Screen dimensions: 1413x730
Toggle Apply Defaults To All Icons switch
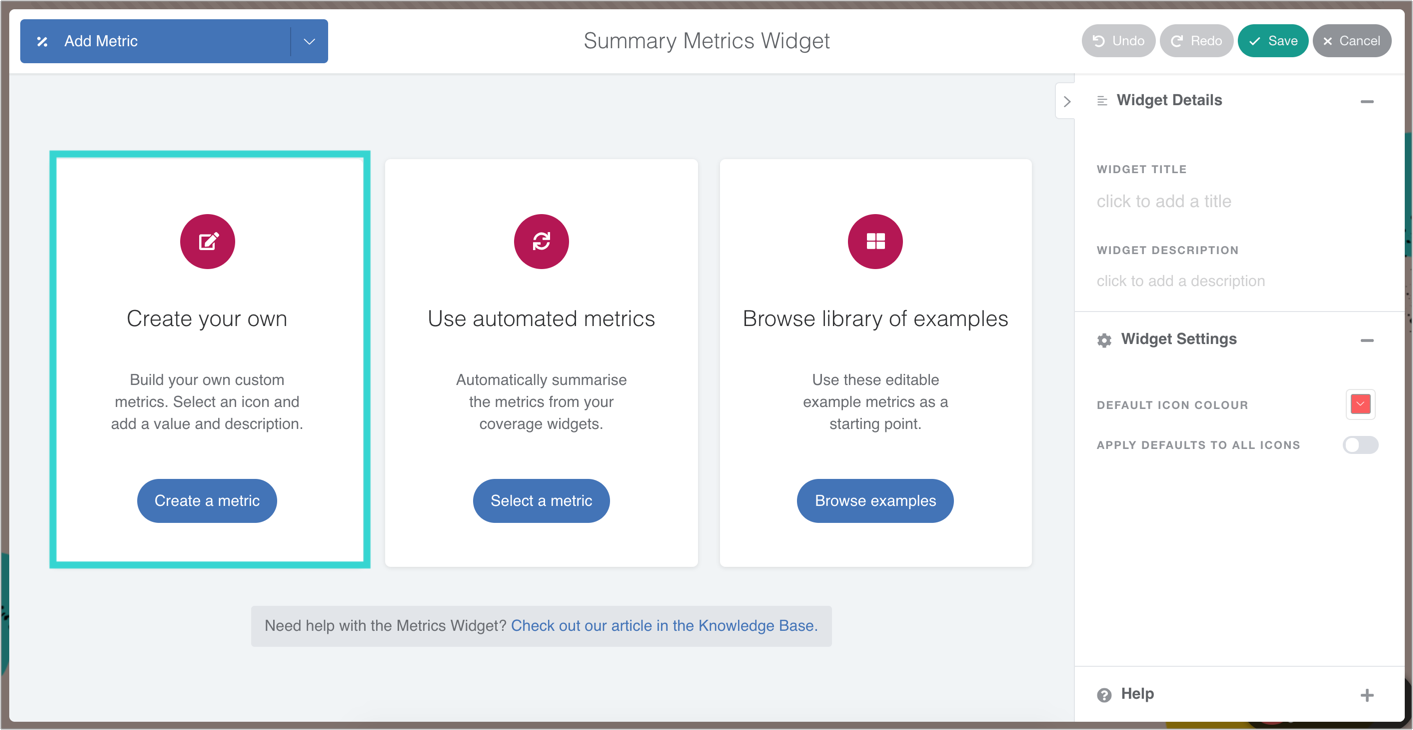tap(1360, 445)
